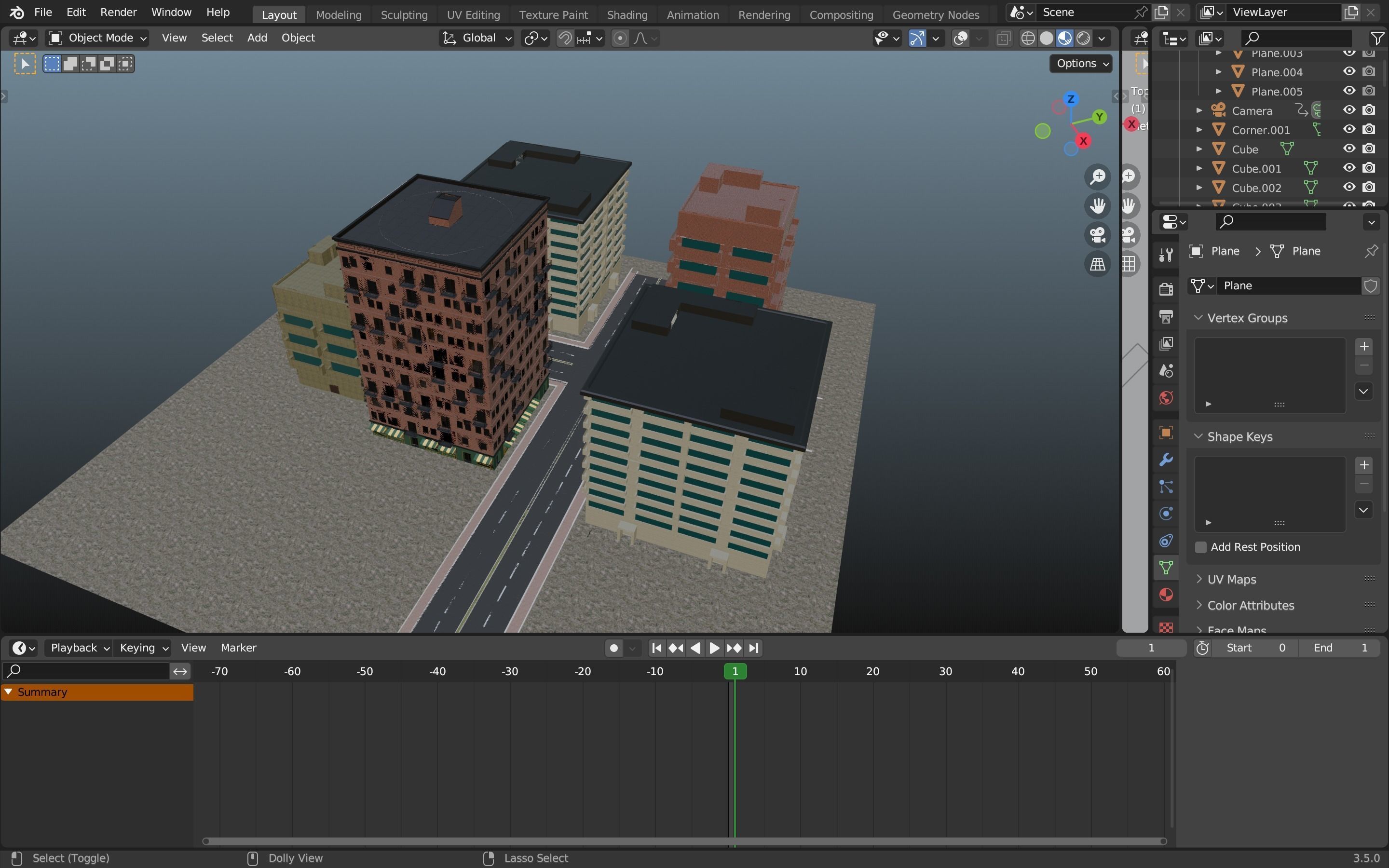Viewport: 1389px width, 868px height.
Task: Select wireframe viewport shading
Action: pyautogui.click(x=1028, y=39)
